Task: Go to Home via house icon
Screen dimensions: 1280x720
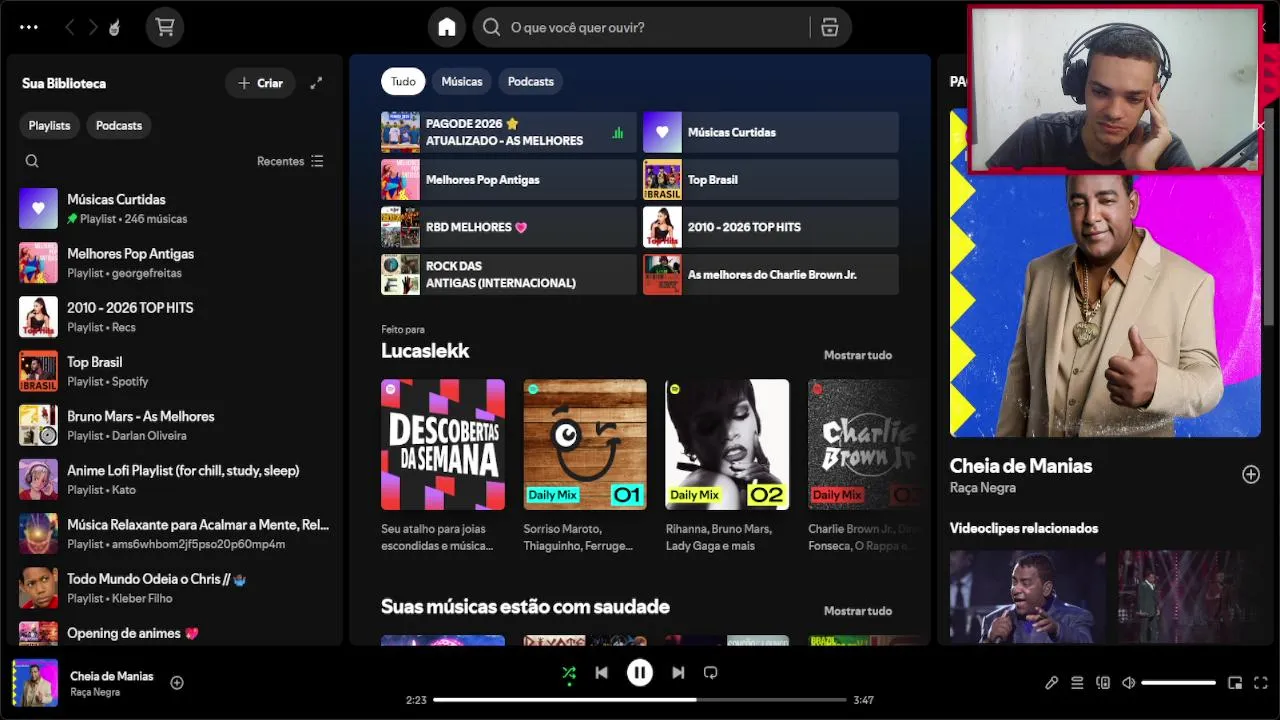Action: click(x=447, y=28)
